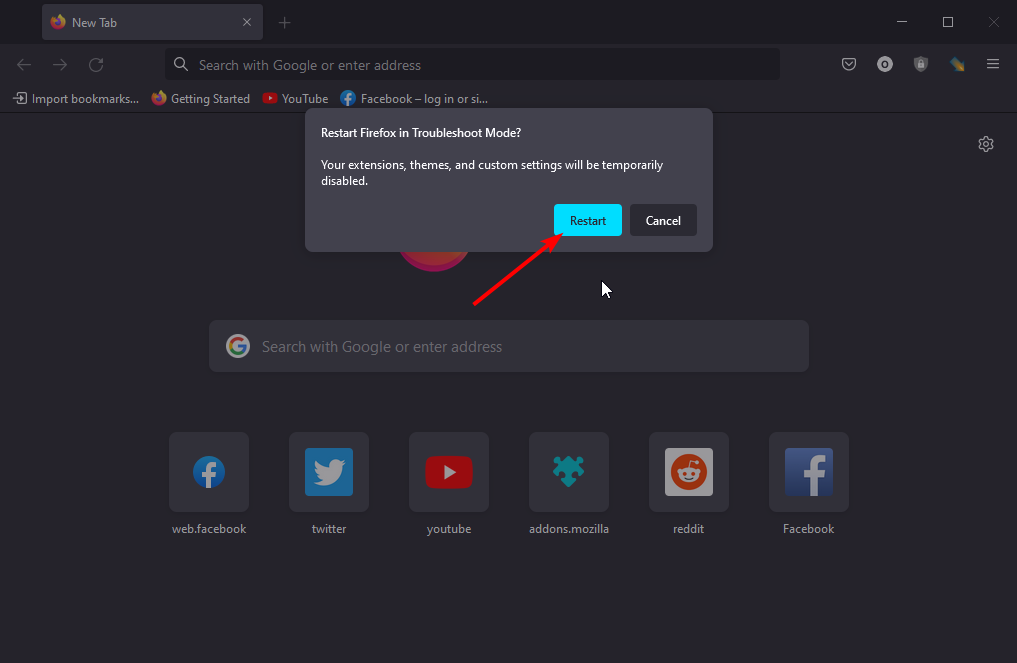Focus the center Google search box
The width and height of the screenshot is (1017, 663).
508,346
